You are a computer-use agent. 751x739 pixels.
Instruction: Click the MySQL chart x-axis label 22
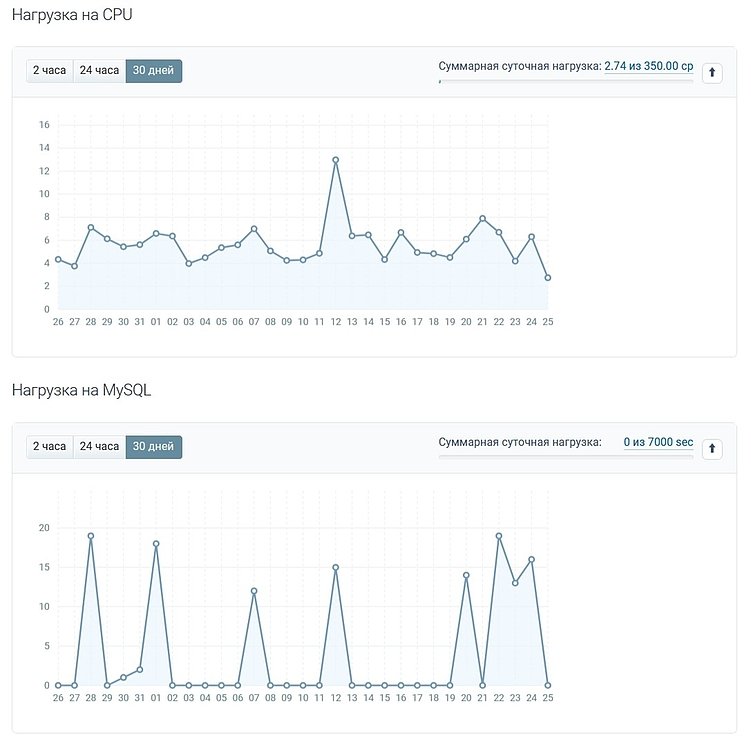[499, 698]
